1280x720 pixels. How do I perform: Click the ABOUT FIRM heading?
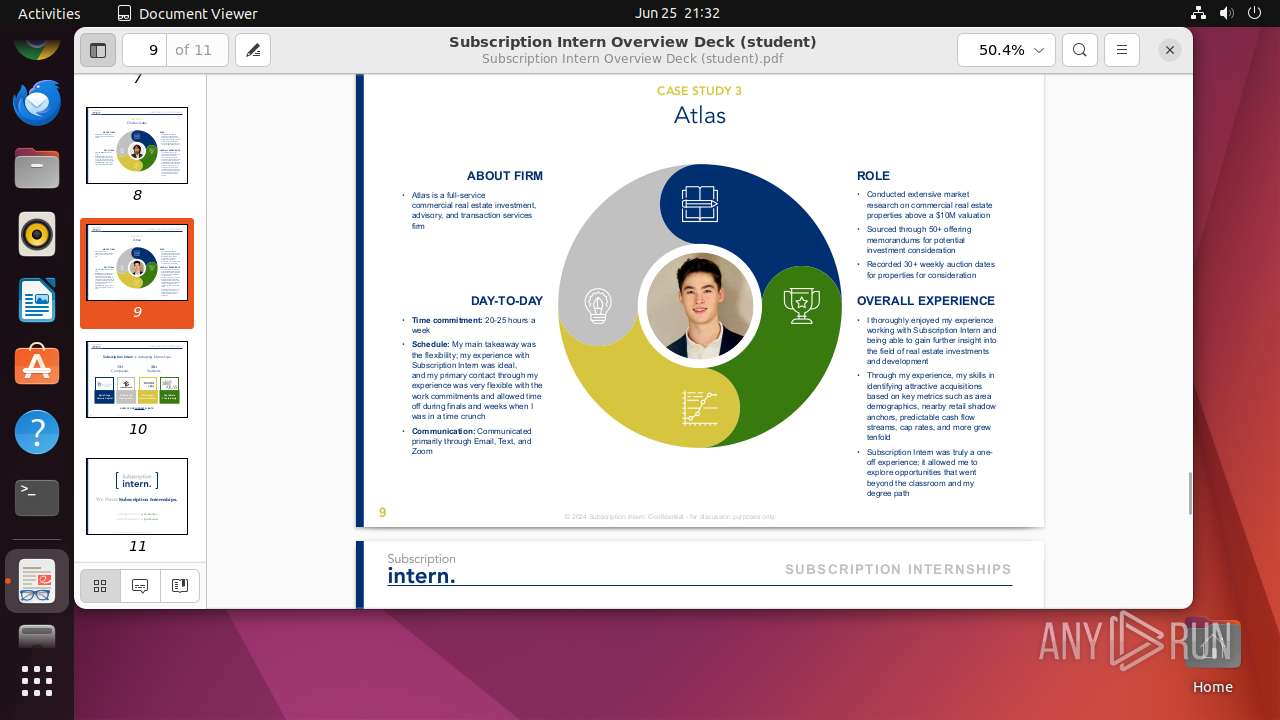505,176
